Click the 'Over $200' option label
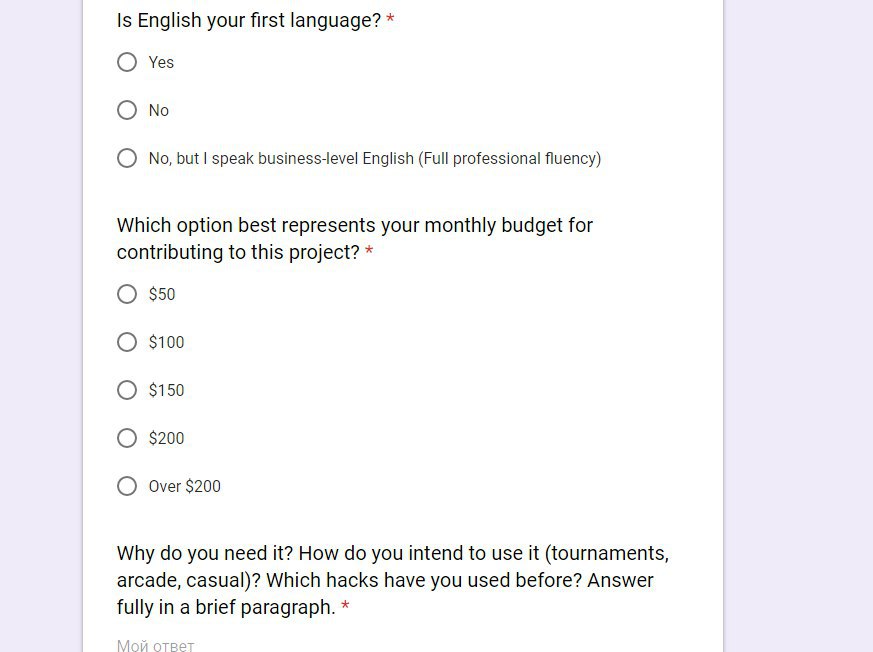Screen dimensions: 873x652 coord(184,486)
